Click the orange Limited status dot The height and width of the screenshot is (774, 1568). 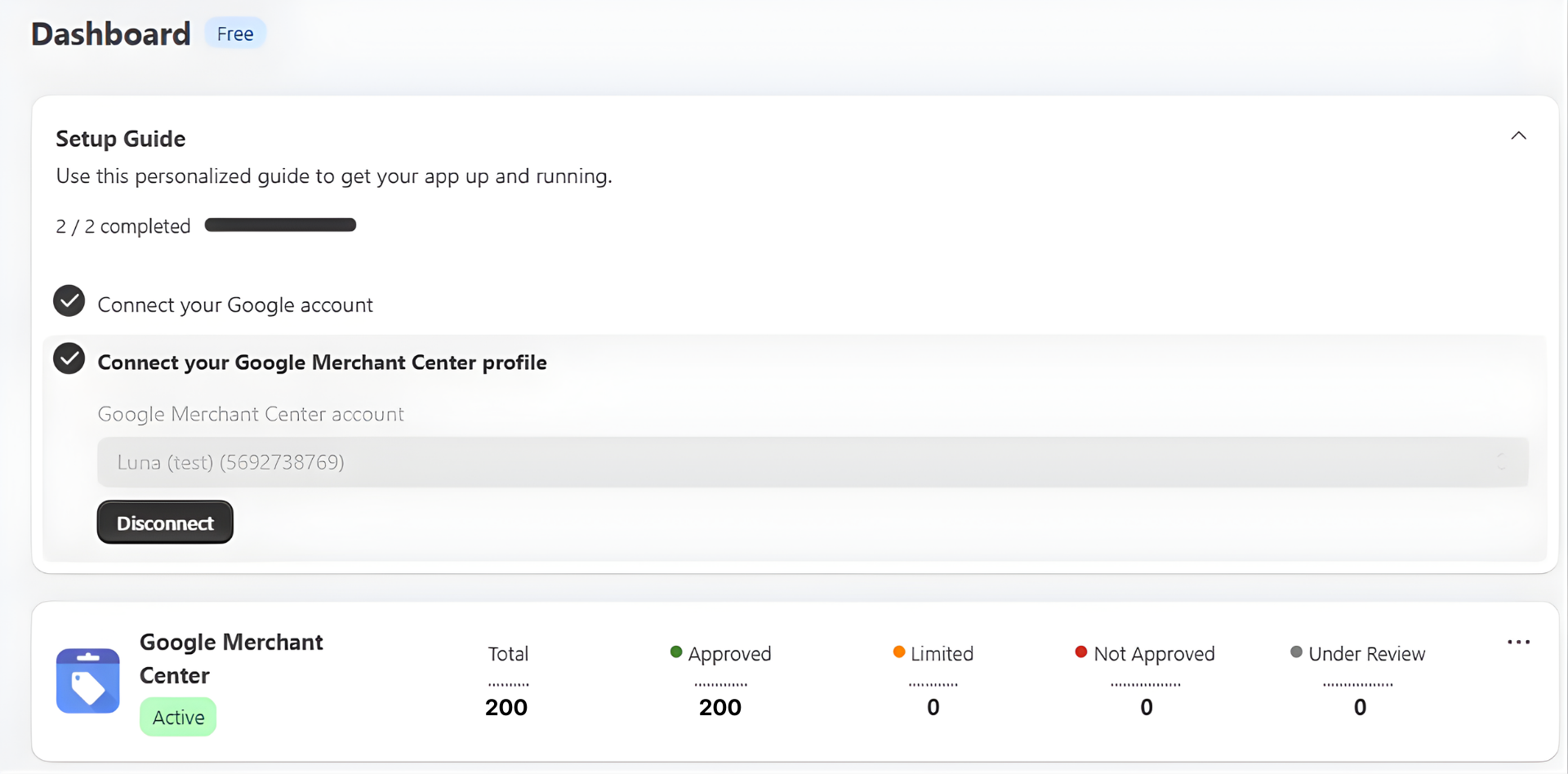pyautogui.click(x=899, y=652)
